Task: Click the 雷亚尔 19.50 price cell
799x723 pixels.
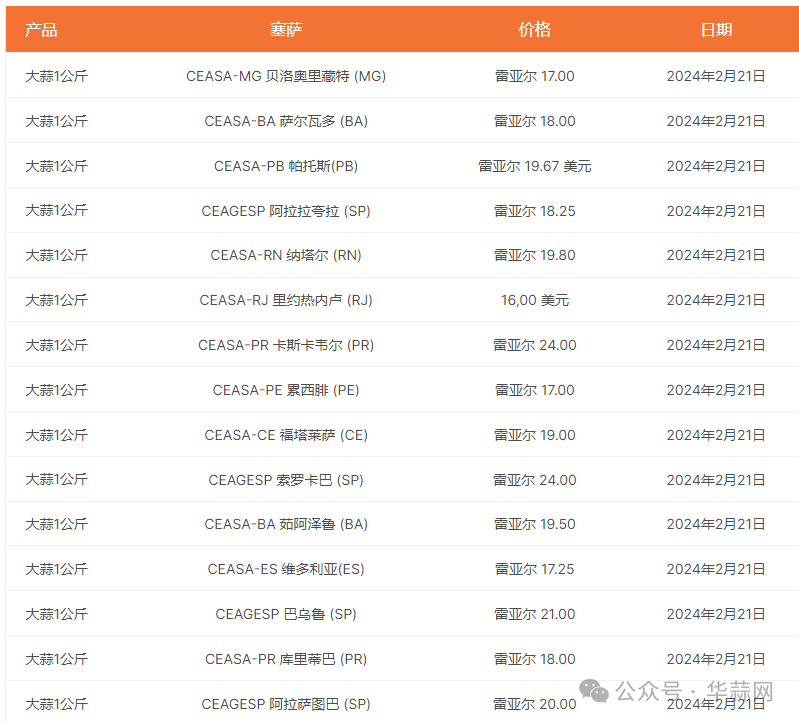Action: click(x=534, y=524)
